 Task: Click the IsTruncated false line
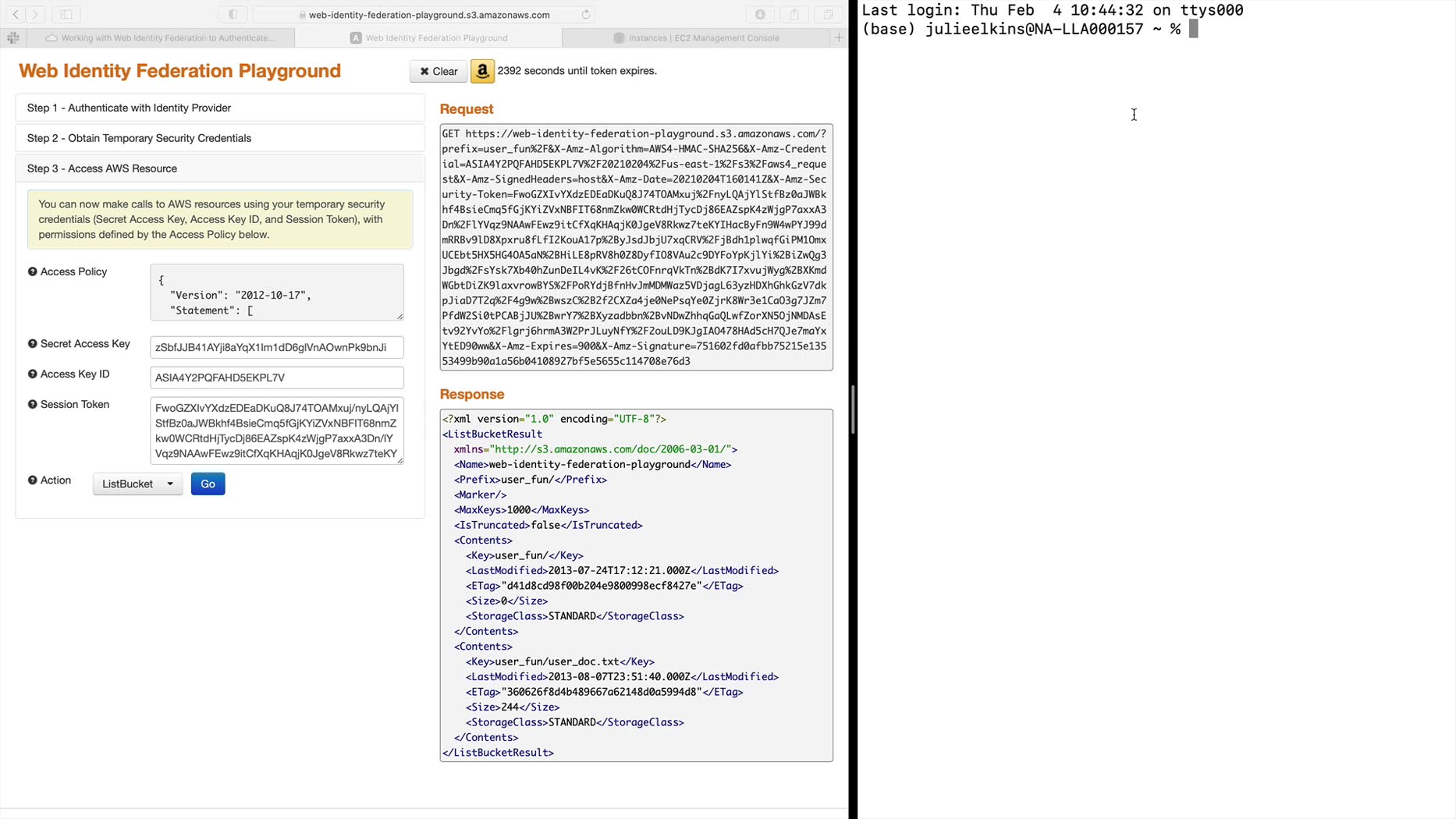[549, 525]
